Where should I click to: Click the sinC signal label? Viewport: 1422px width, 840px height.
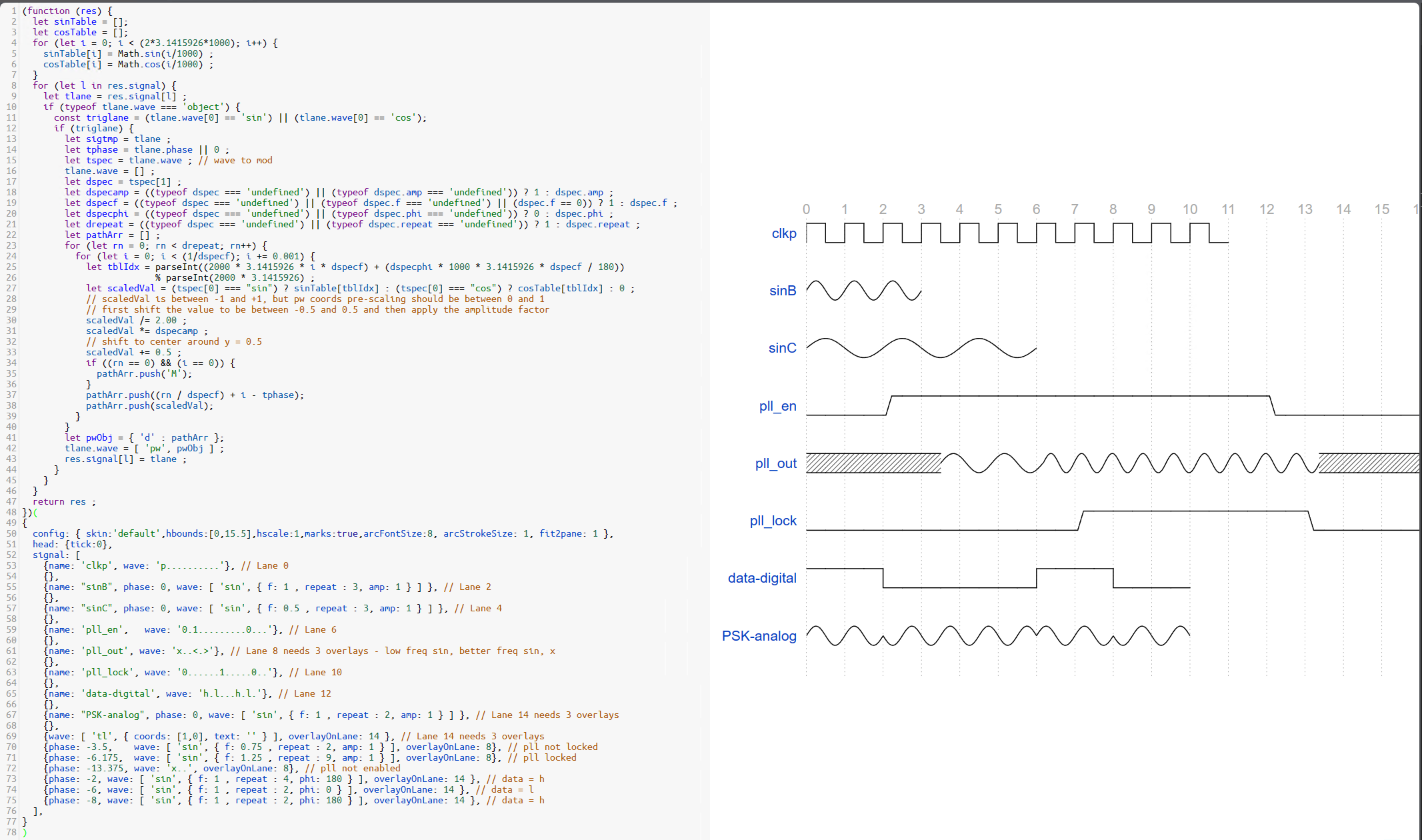[x=781, y=347]
